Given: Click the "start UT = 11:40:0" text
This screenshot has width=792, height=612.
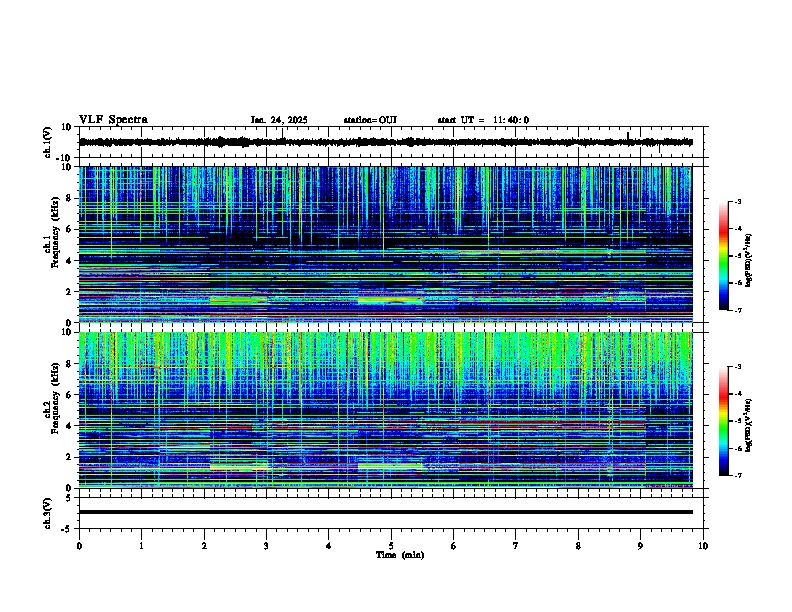Looking at the screenshot, I should click(x=483, y=120).
